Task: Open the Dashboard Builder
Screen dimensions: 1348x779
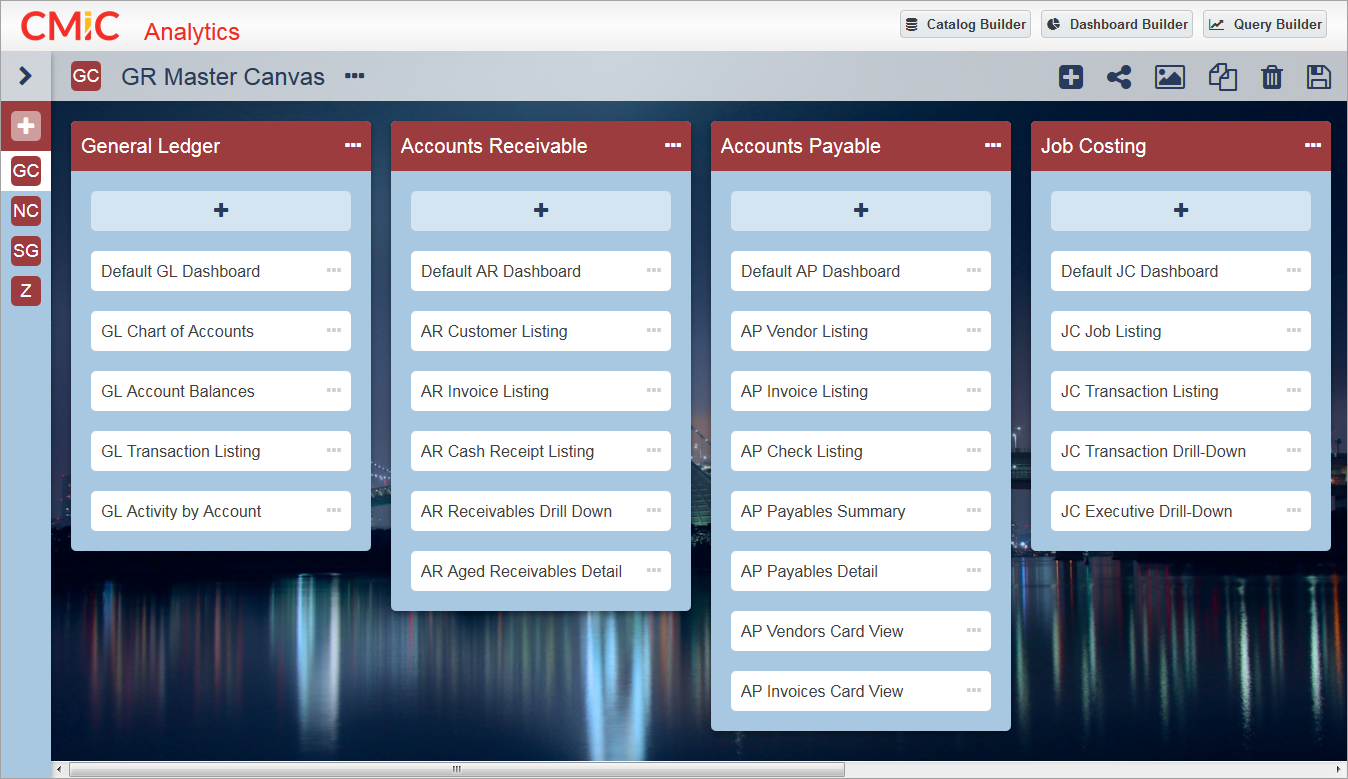Action: click(1117, 24)
